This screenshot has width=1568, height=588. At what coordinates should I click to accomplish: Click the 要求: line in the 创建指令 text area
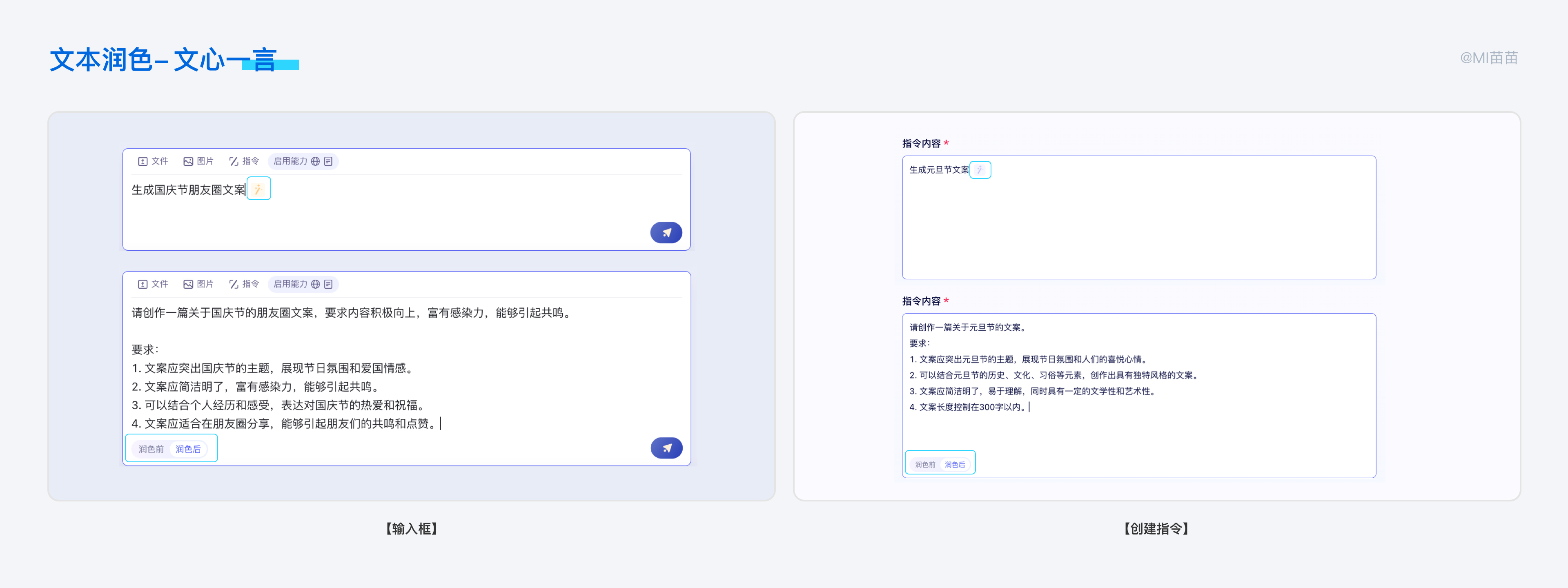(920, 343)
